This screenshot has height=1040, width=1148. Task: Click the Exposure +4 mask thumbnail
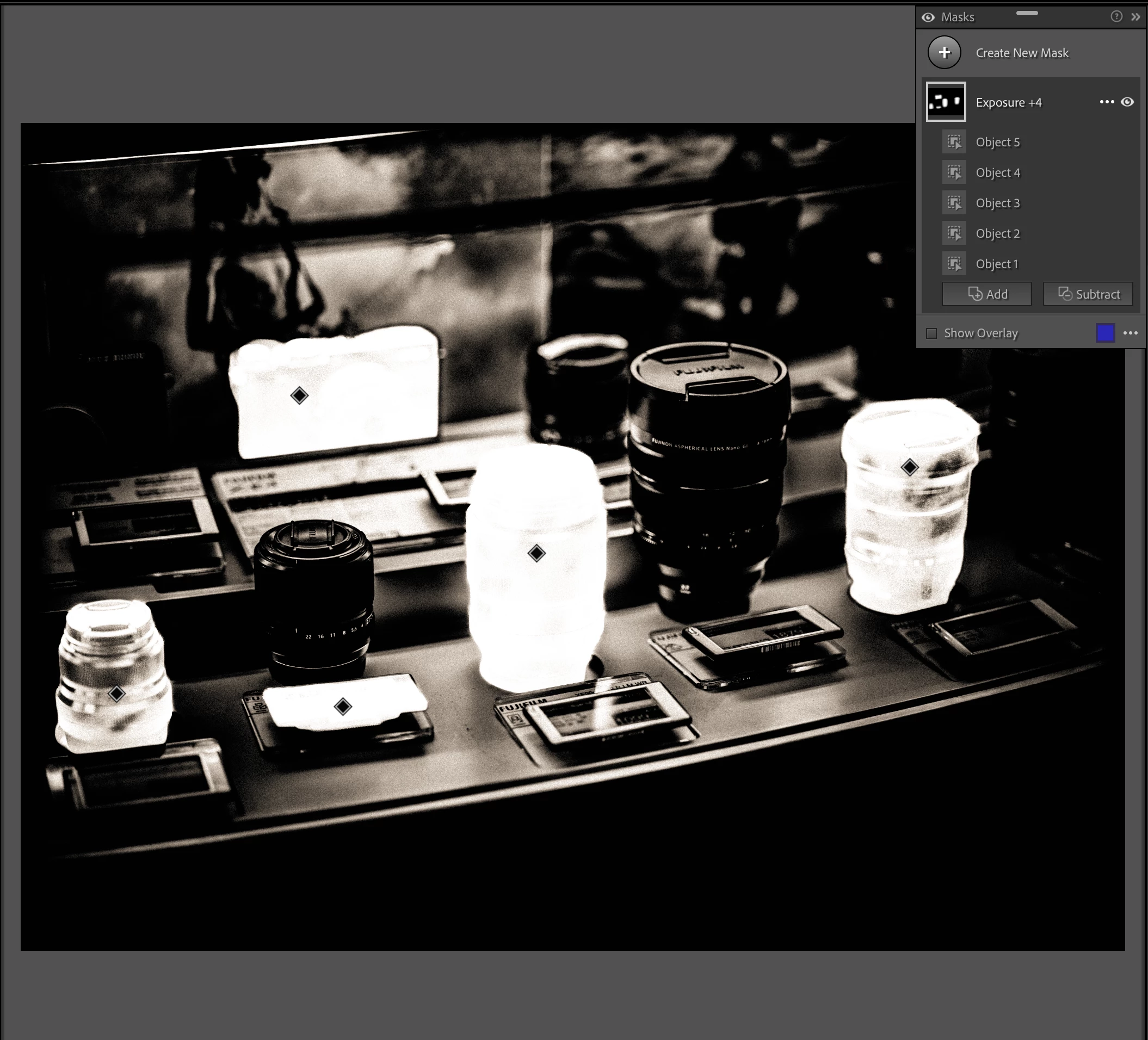pyautogui.click(x=946, y=102)
